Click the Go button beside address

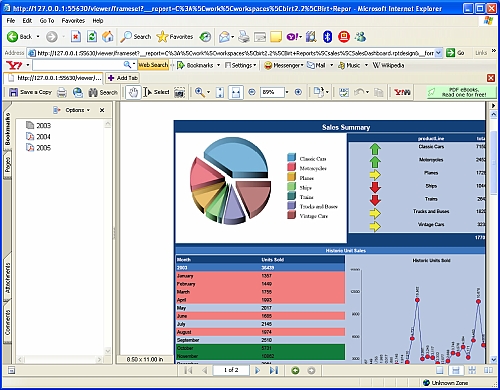point(456,53)
